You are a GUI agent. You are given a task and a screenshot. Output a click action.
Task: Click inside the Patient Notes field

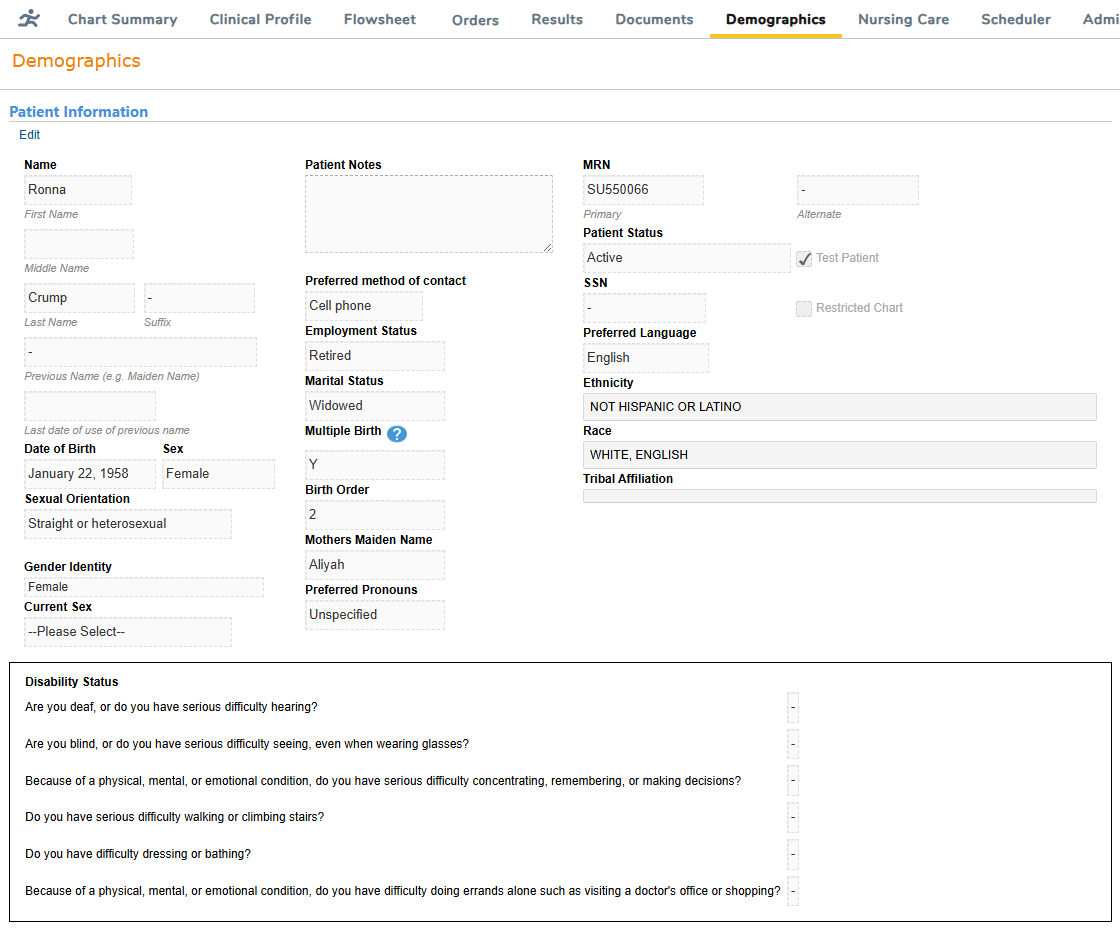click(428, 213)
